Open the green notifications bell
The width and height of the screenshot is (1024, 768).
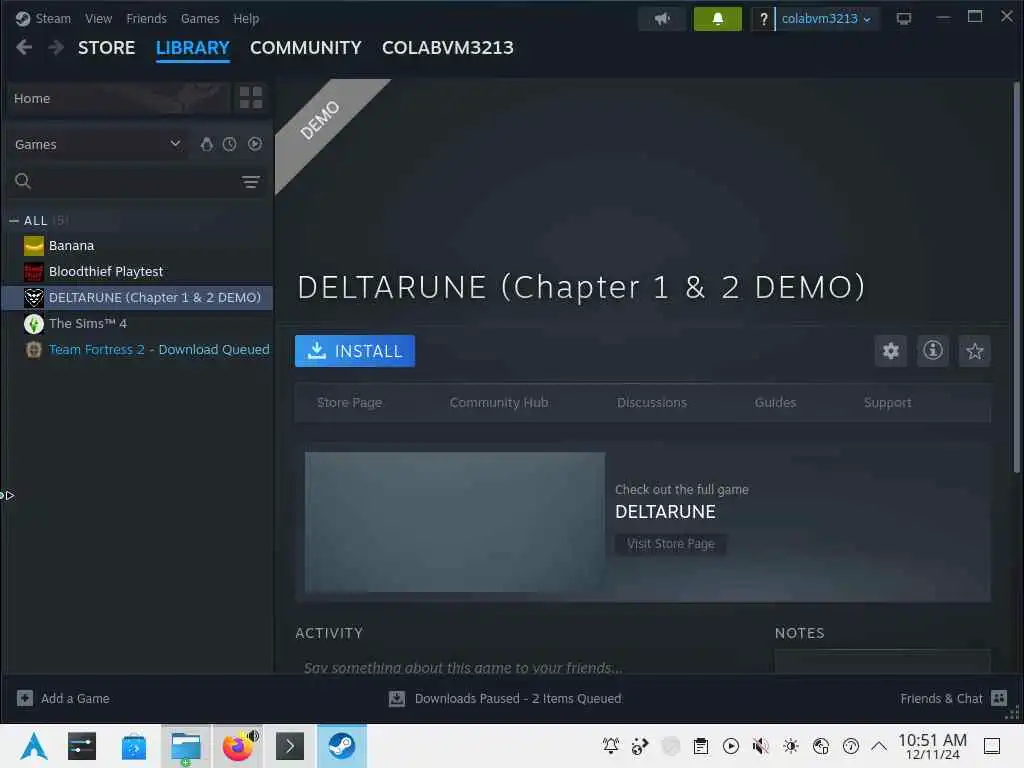718,18
